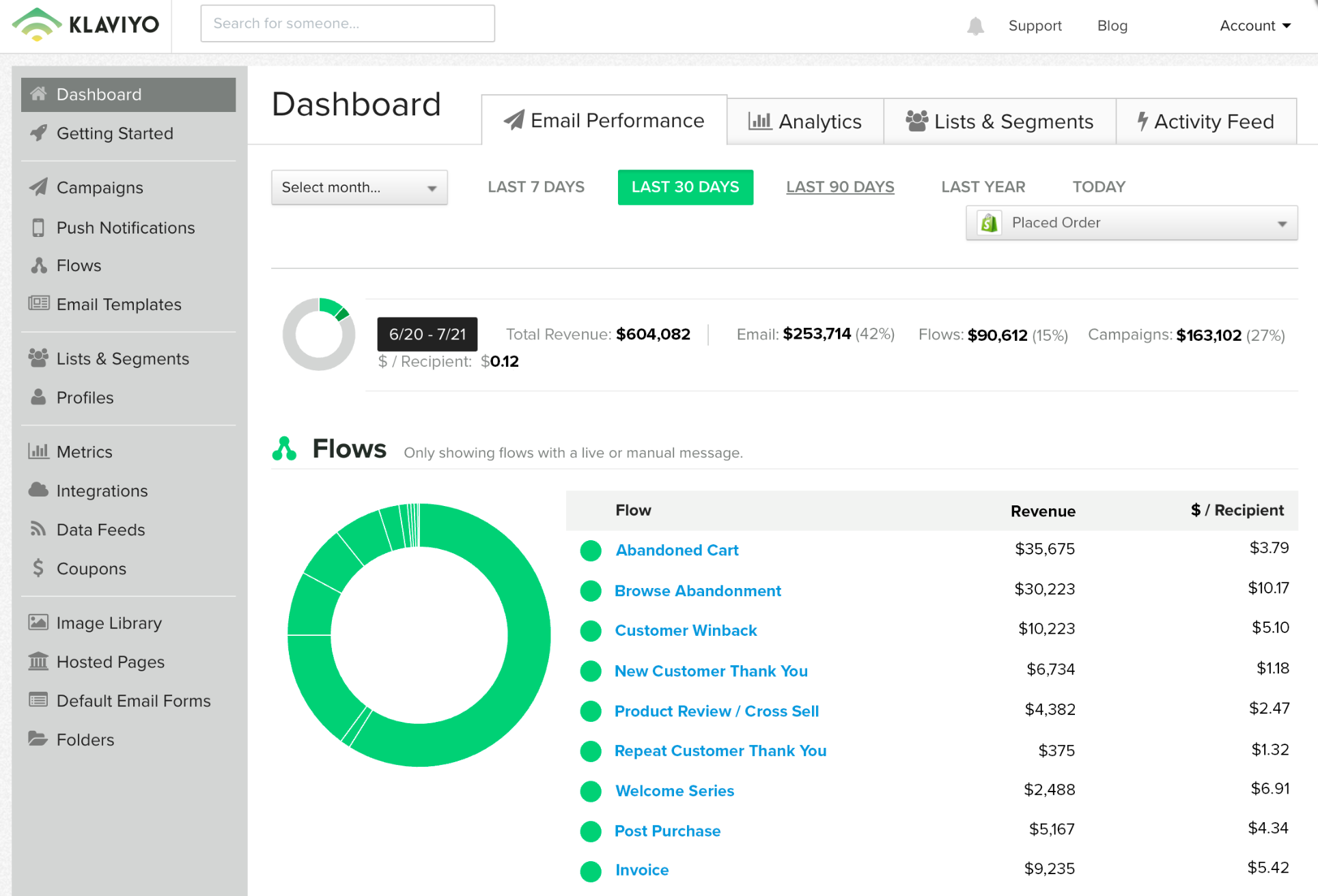Select the LAST 7 DAYS range

point(536,187)
